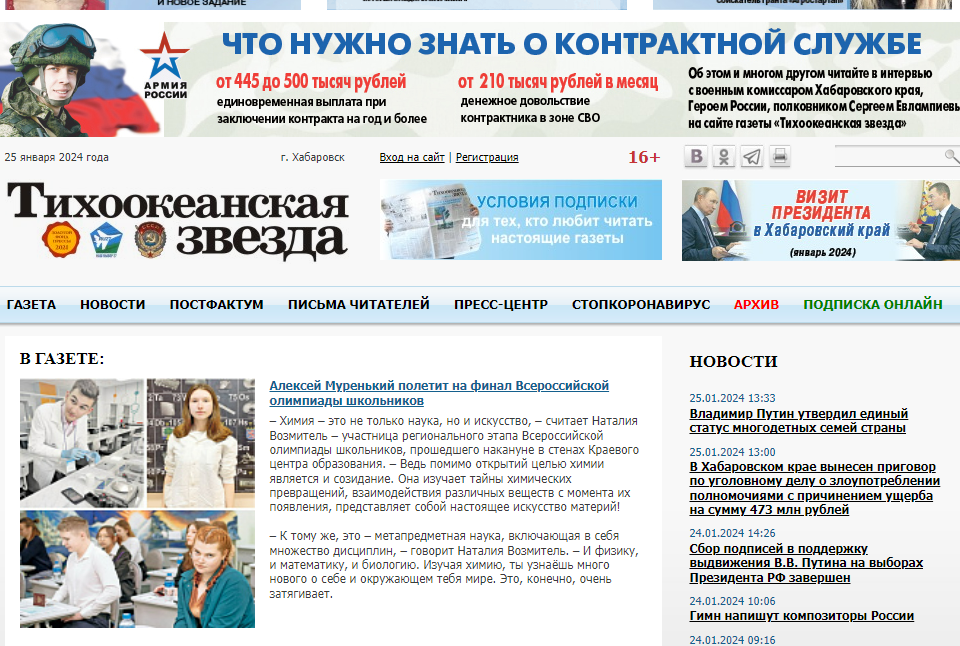This screenshot has width=960, height=646.
Task: Open news about signature collection for Putin
Action: tap(806, 563)
